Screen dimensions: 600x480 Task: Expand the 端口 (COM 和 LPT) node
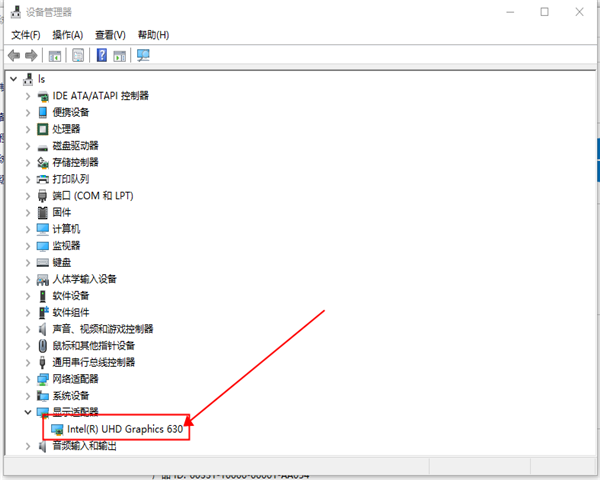pos(27,196)
